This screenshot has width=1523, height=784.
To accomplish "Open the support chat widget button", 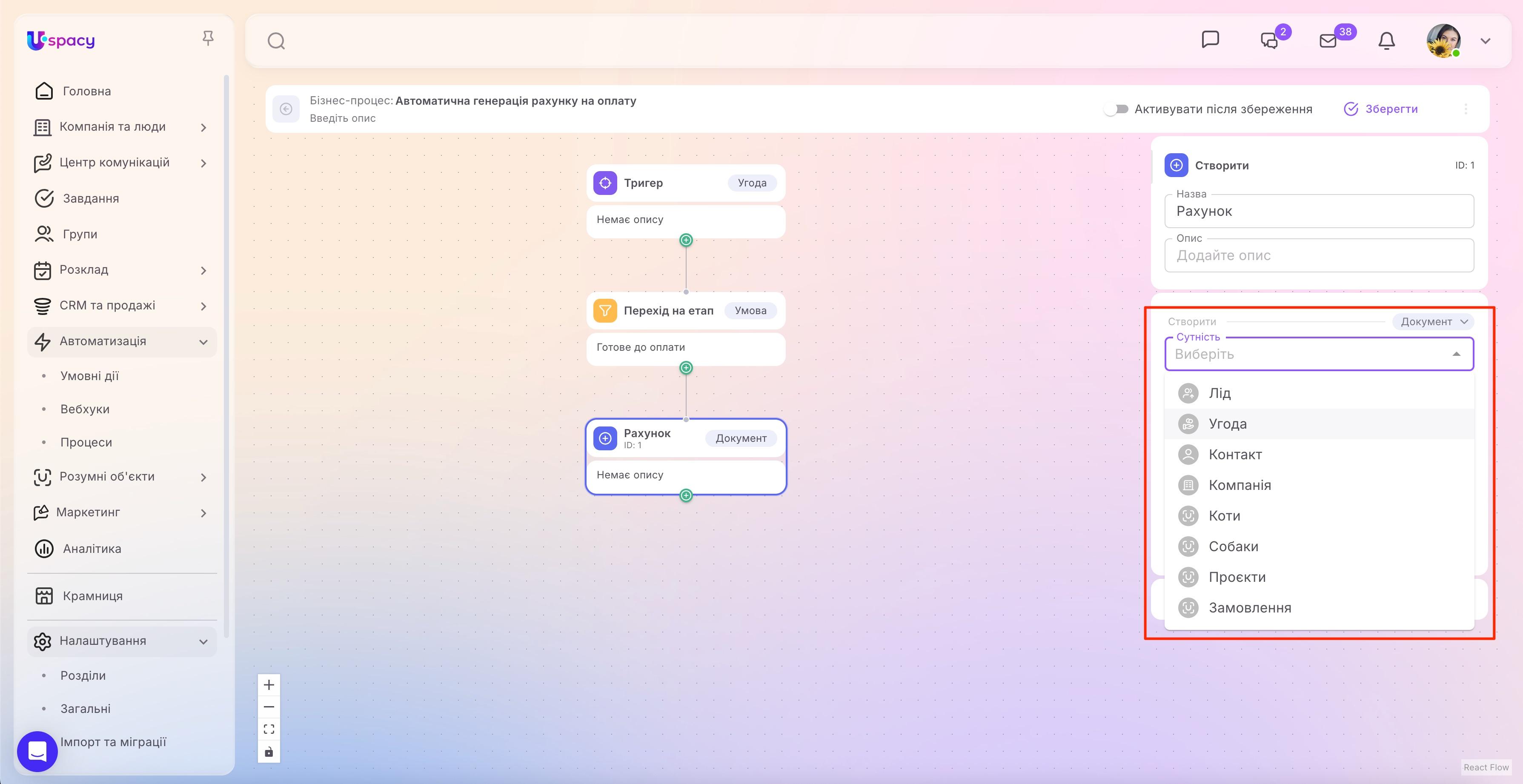I will pos(37,752).
